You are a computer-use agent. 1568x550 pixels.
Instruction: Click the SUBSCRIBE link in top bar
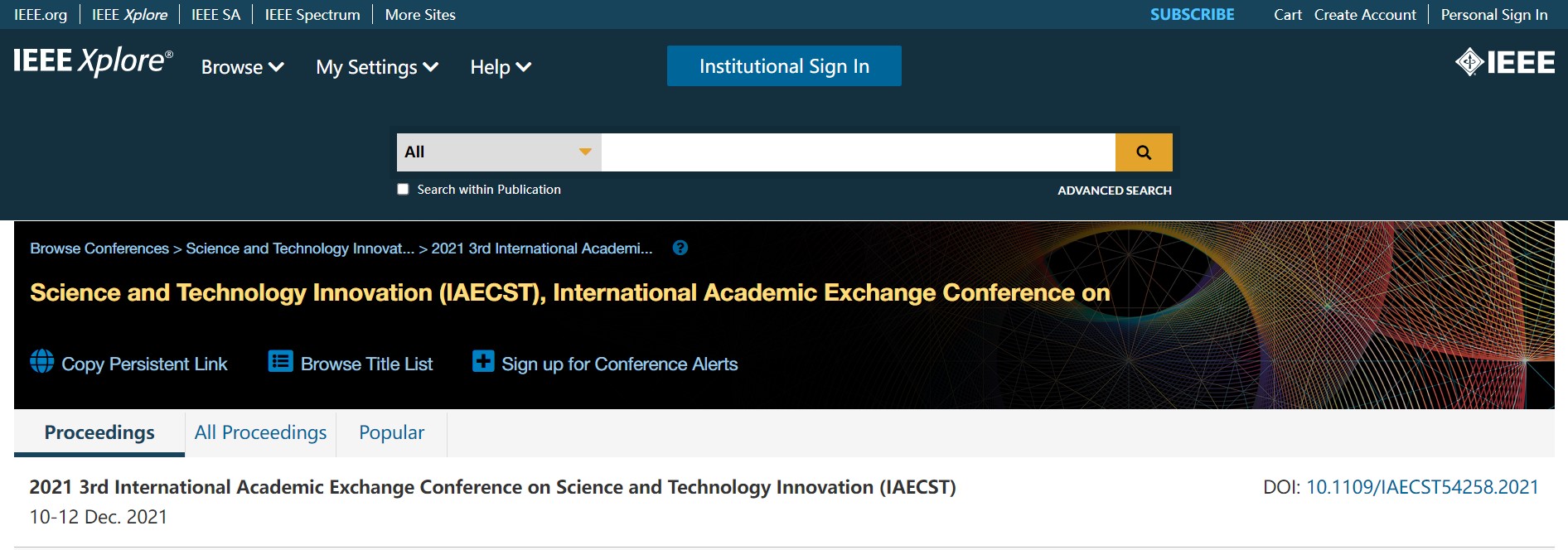click(1192, 14)
